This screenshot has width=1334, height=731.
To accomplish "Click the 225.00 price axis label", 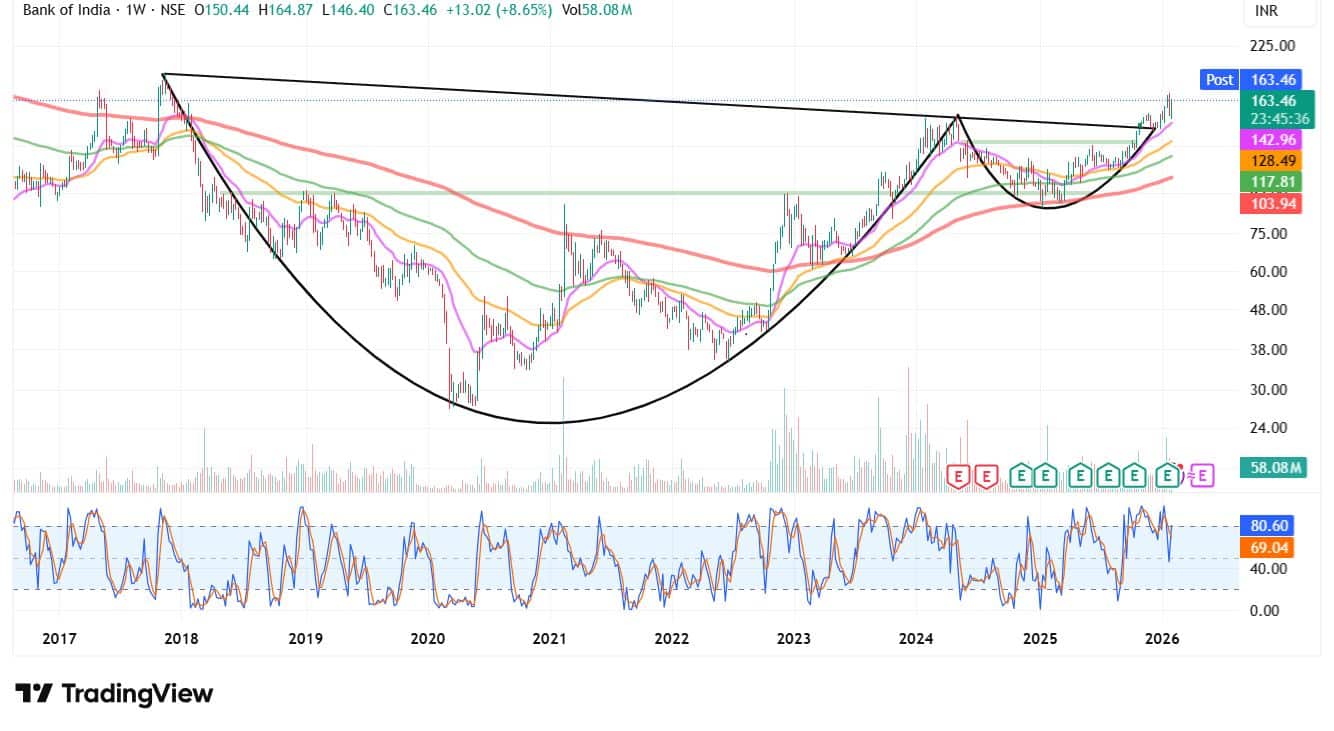I will coord(1273,45).
